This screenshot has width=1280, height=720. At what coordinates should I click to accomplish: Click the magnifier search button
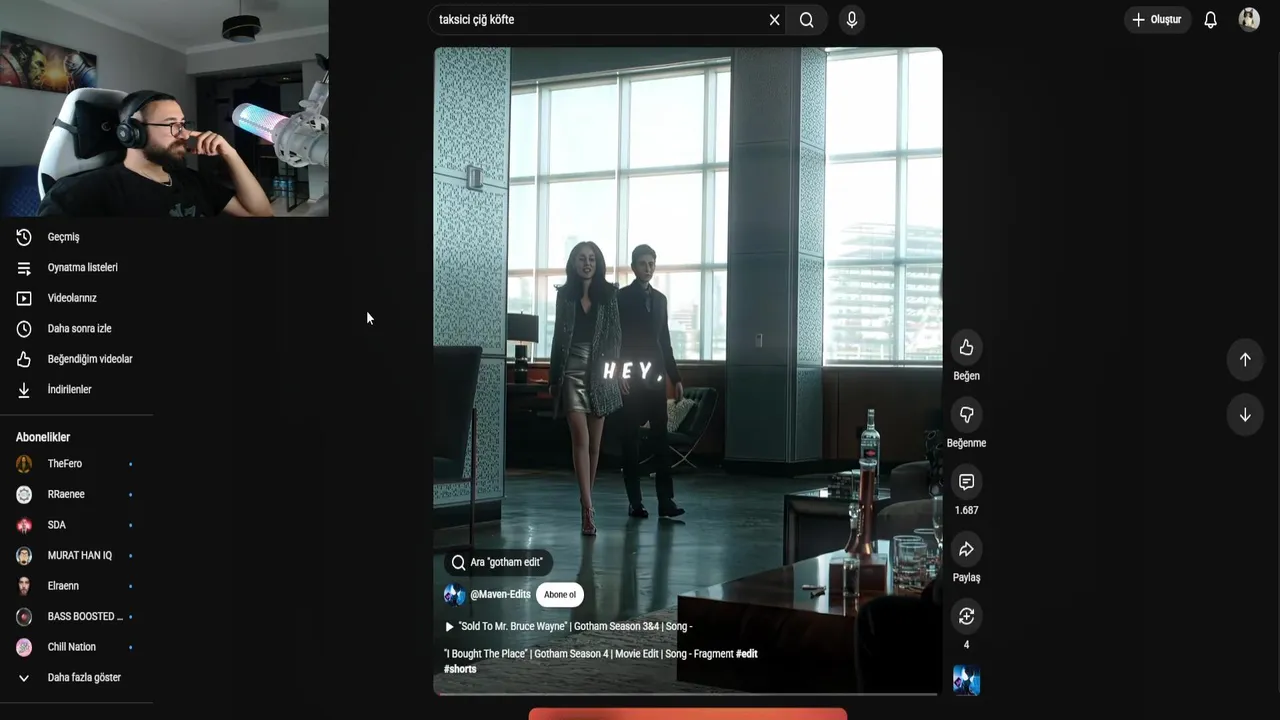[x=807, y=20]
